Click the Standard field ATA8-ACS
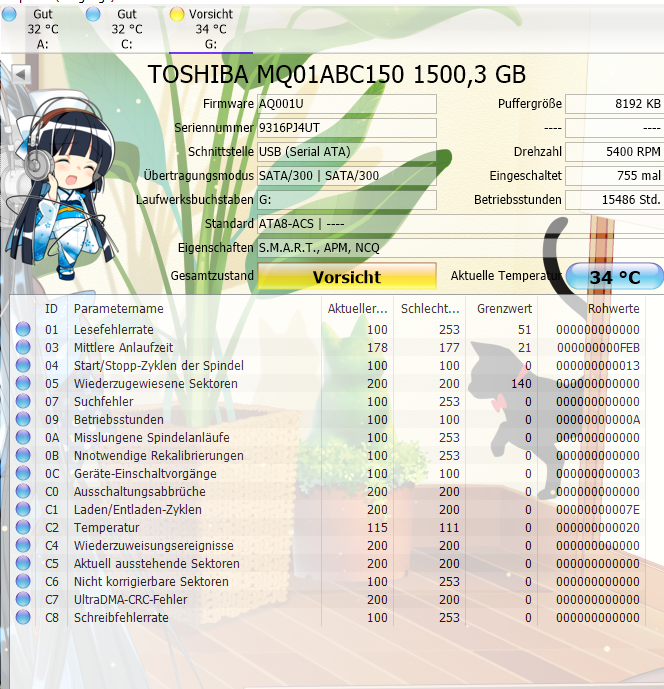Screen dimensions: 664x689 [461, 224]
